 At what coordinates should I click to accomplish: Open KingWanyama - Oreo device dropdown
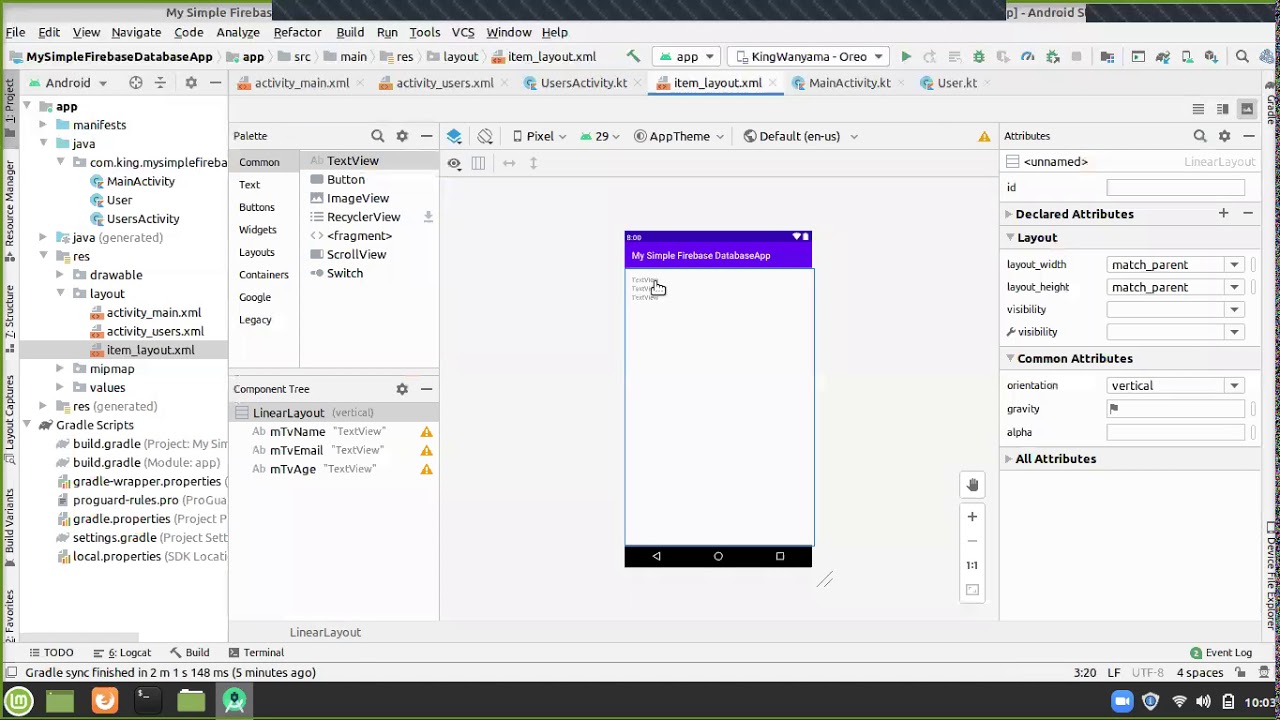(x=808, y=57)
